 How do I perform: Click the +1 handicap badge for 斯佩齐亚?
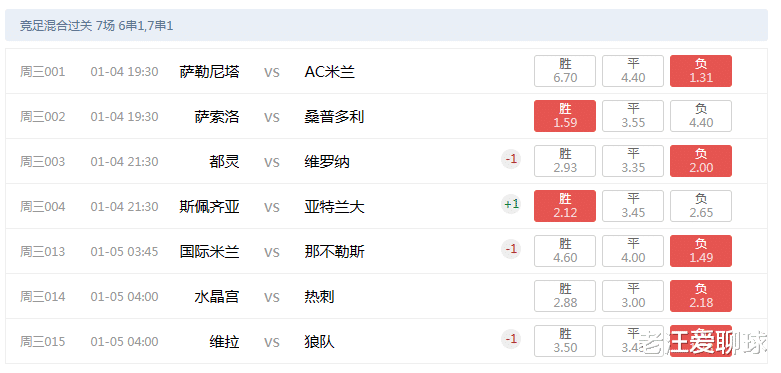[x=511, y=204]
